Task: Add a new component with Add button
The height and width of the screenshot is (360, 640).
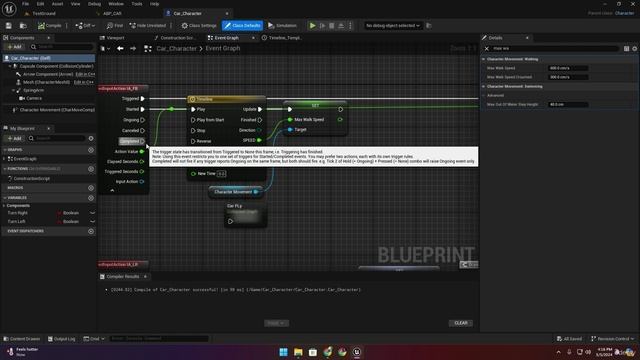Action: pos(14,47)
